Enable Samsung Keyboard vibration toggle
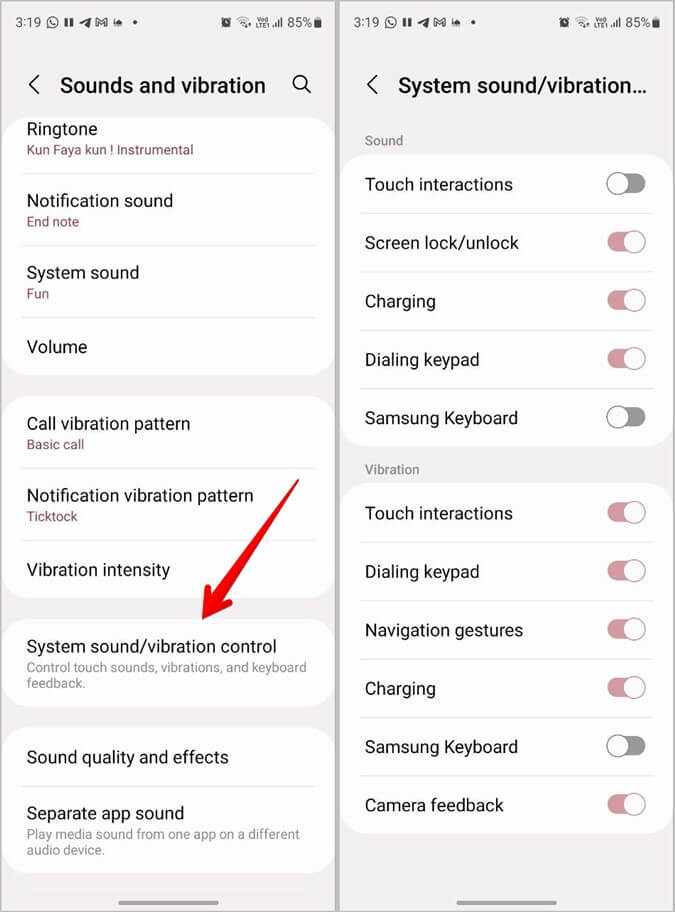 tap(626, 746)
